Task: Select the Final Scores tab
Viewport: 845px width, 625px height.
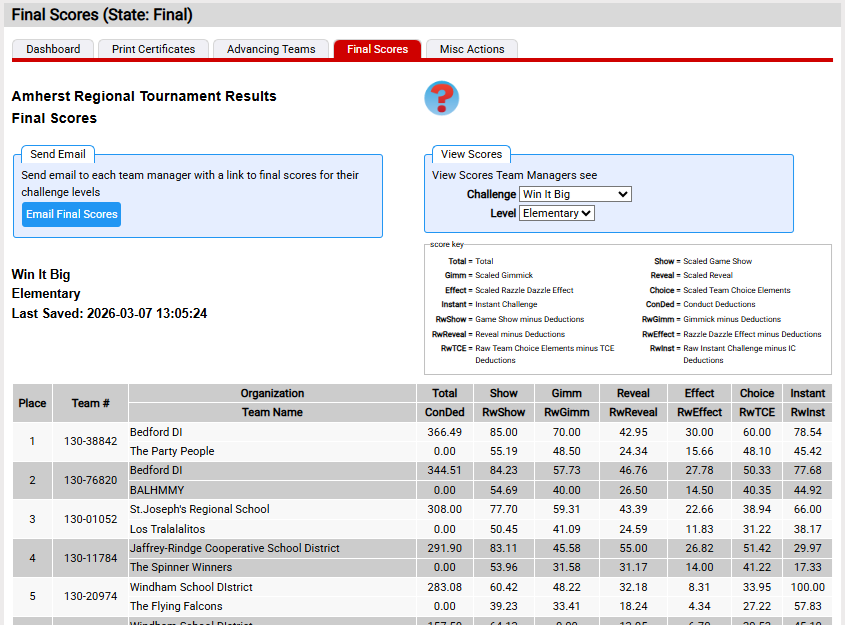Action: [377, 49]
